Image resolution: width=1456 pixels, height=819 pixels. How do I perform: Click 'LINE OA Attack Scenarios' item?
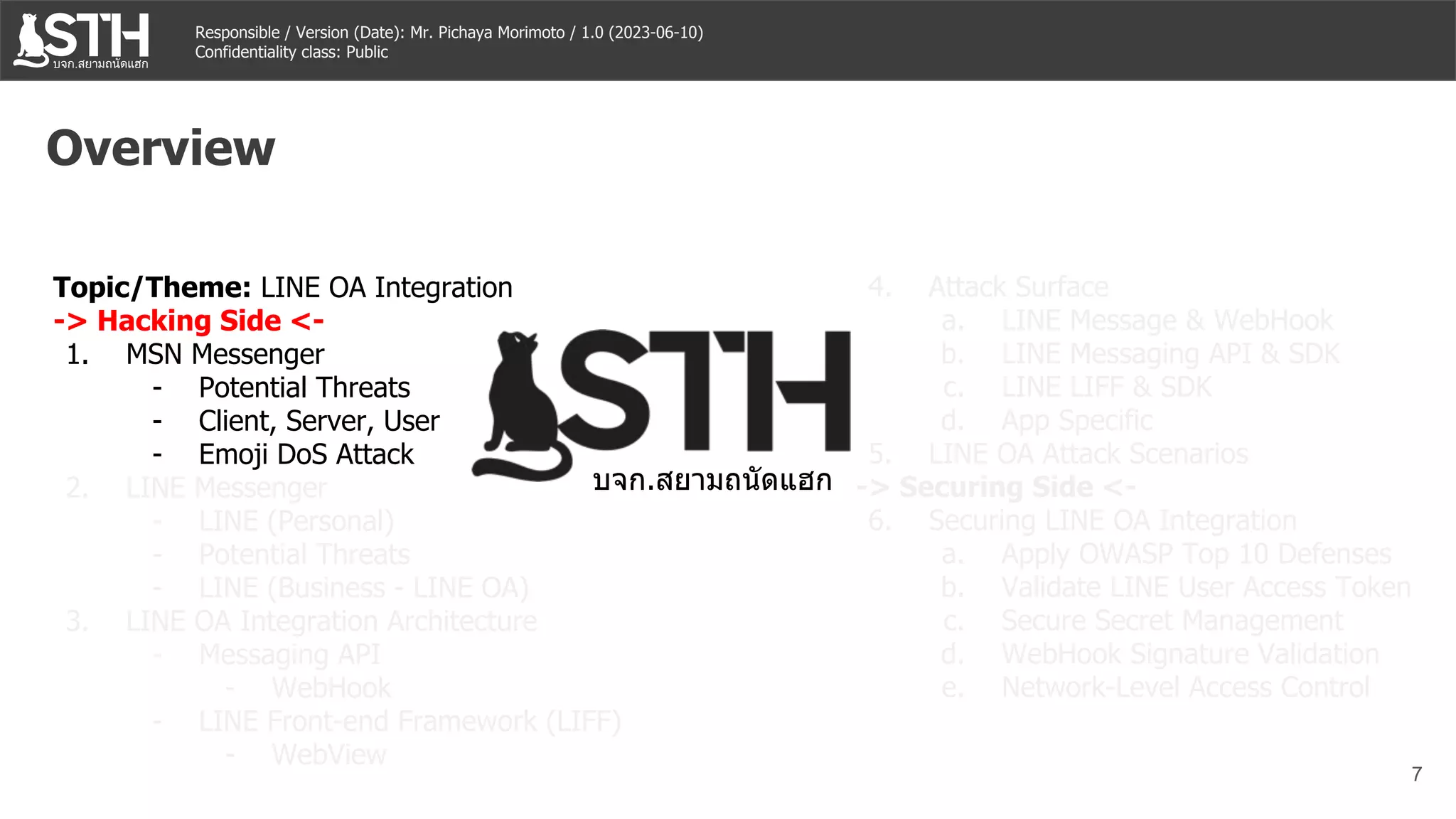tap(1088, 454)
